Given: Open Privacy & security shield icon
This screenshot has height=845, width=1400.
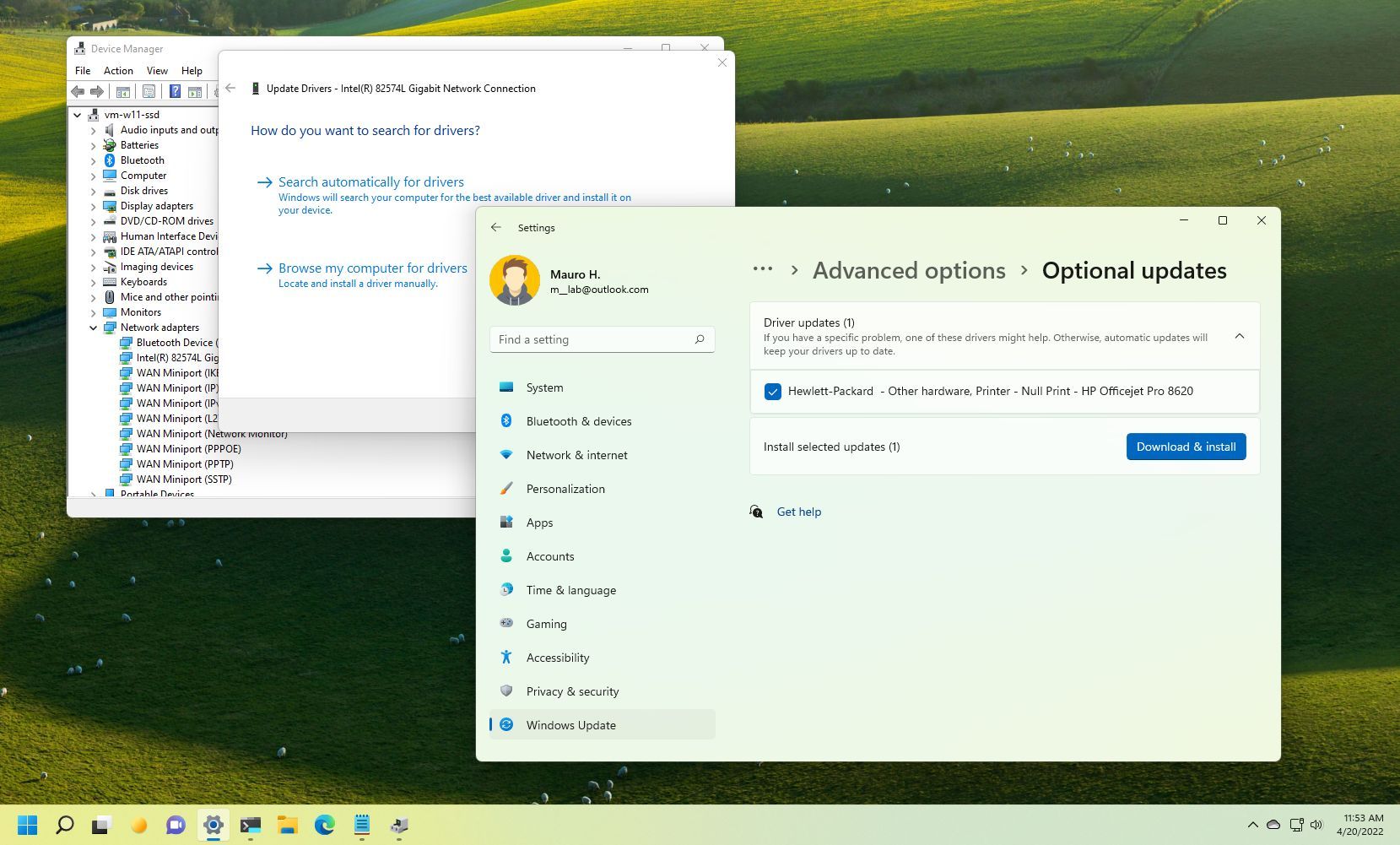Looking at the screenshot, I should tap(506, 691).
